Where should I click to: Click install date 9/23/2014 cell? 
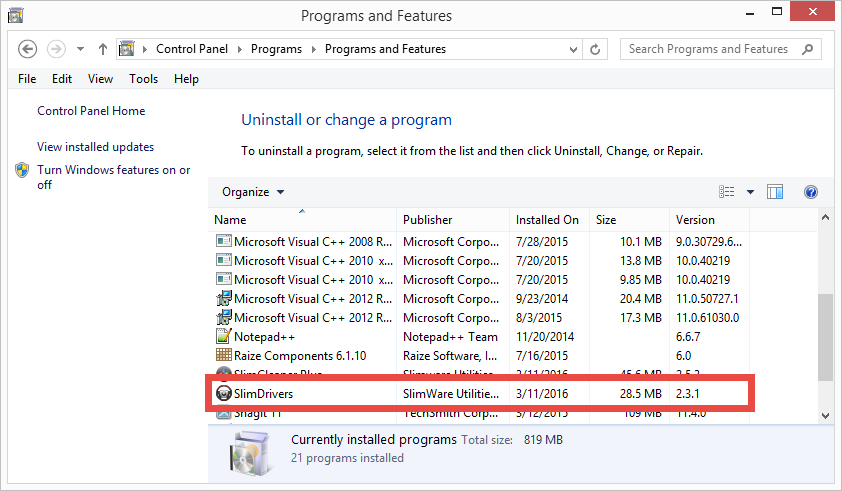(542, 299)
